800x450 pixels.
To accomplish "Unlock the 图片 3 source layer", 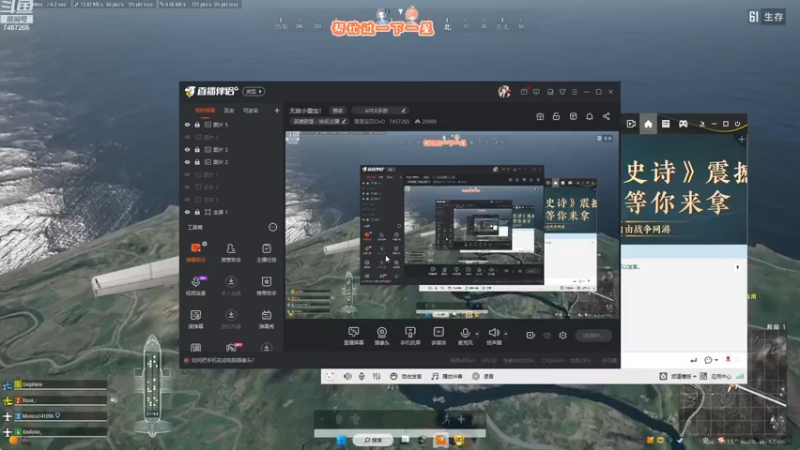I will pos(197,149).
